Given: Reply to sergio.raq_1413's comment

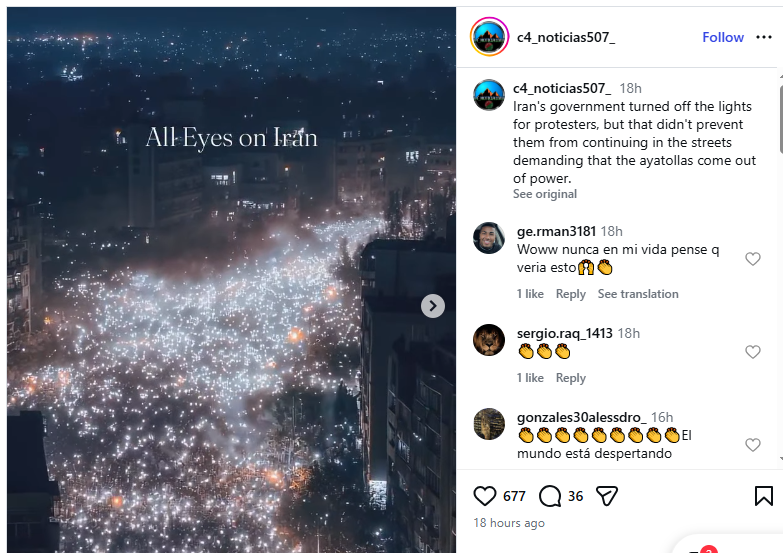Looking at the screenshot, I should [x=571, y=378].
